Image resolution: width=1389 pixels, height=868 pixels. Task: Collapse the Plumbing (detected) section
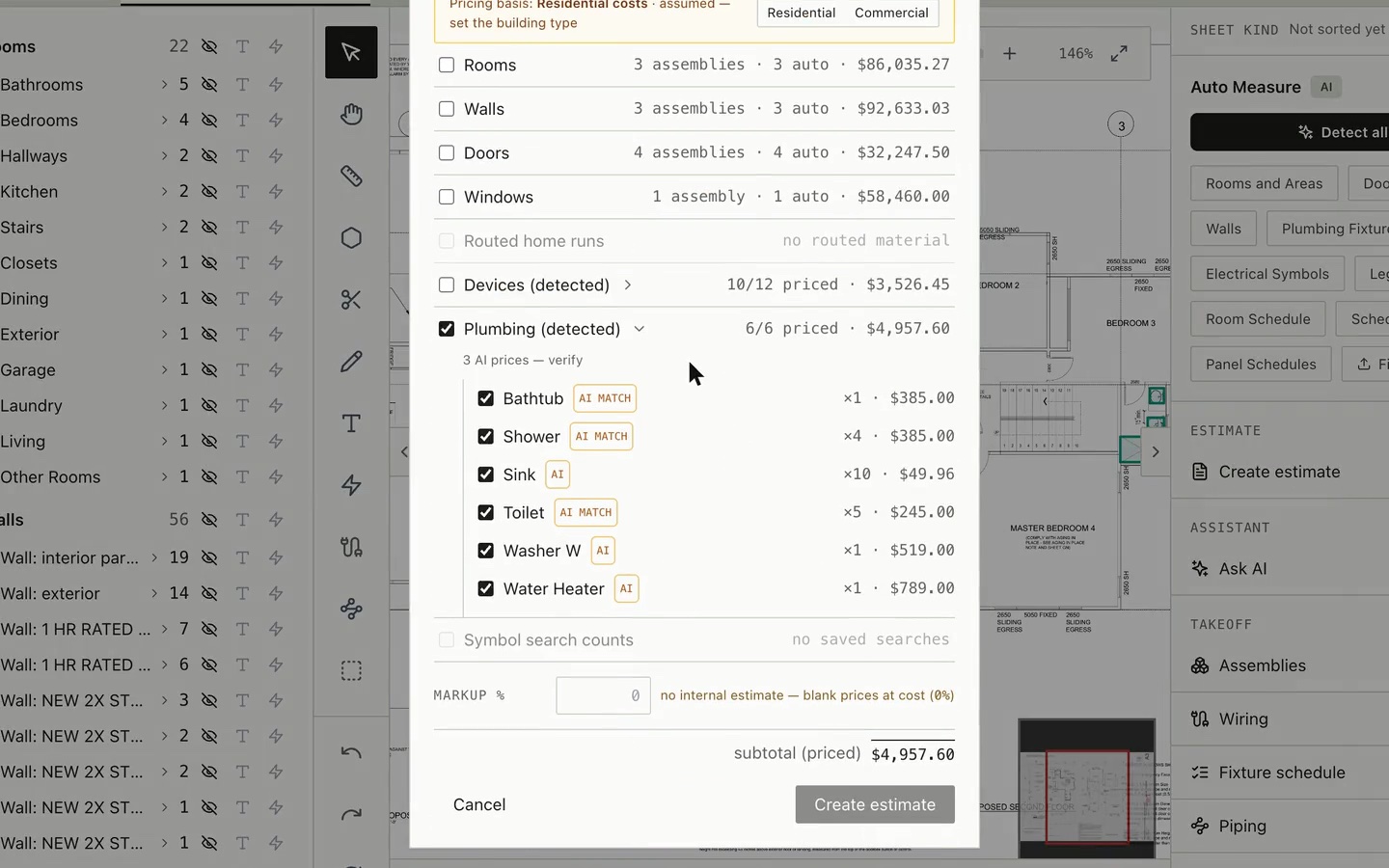click(x=639, y=329)
